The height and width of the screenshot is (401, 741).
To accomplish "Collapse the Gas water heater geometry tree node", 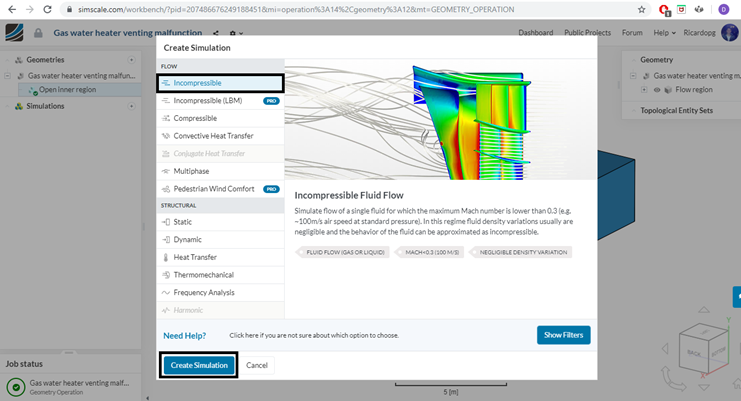I will point(8,76).
